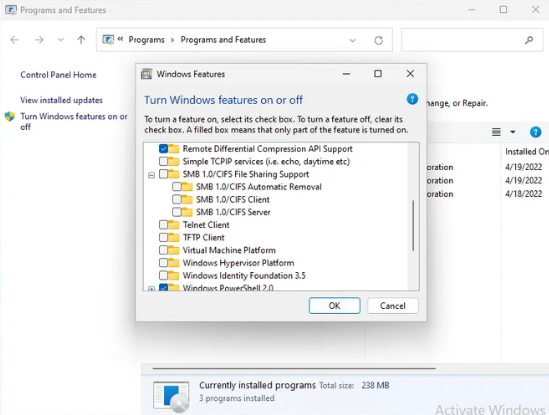The width and height of the screenshot is (549, 415).
Task: Enable Virtual Machine Platform checkbox
Action: click(163, 250)
